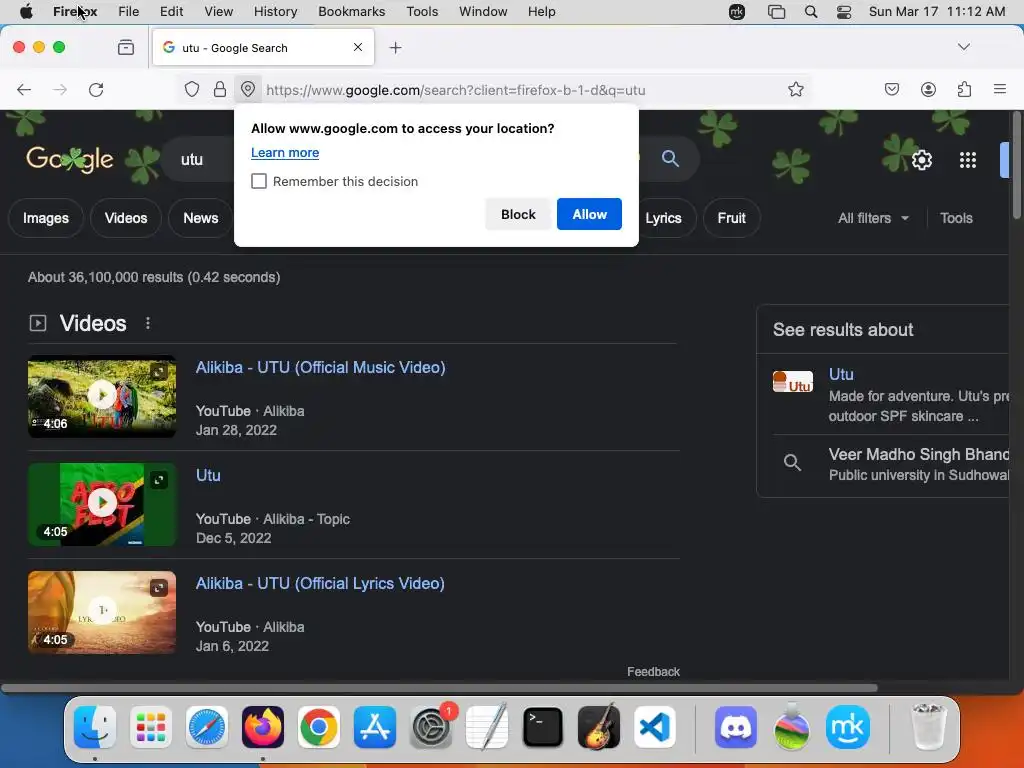Play the 4:06 Official Music Video thumbnail
1024x768 pixels.
[x=102, y=396]
